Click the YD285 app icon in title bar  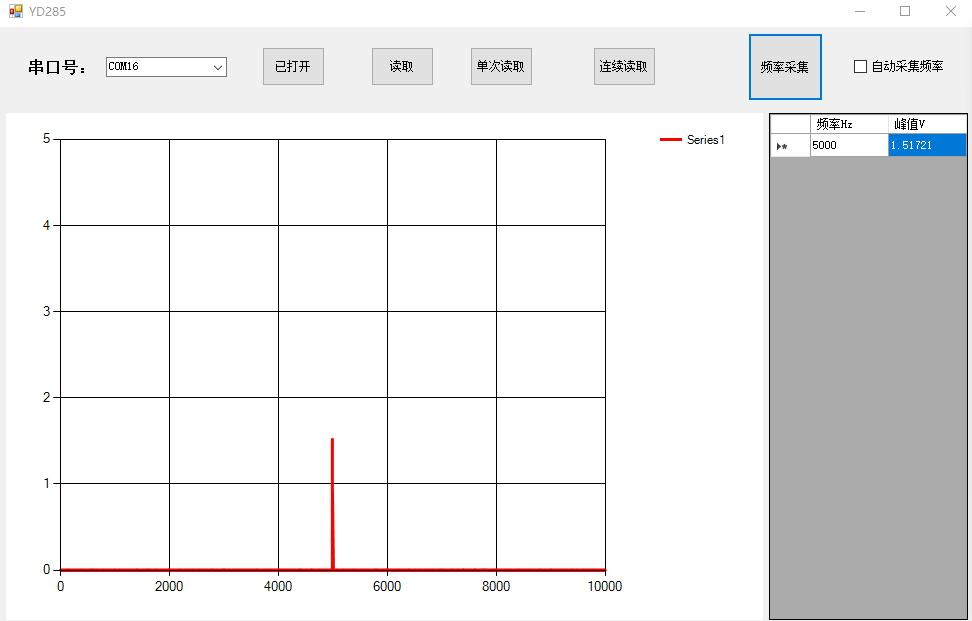(x=16, y=11)
